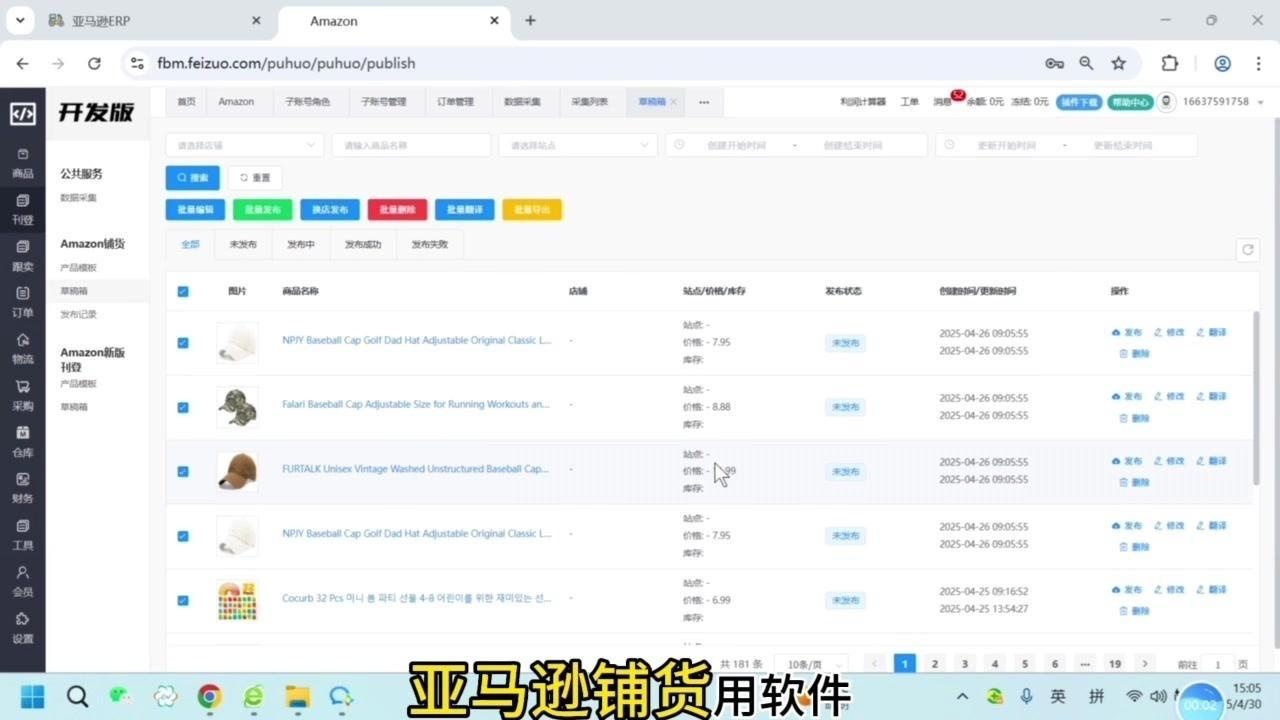Image resolution: width=1280 pixels, height=720 pixels.
Task: Uncheck the Cocurb 32 Pcs row checkbox
Action: coord(183,601)
